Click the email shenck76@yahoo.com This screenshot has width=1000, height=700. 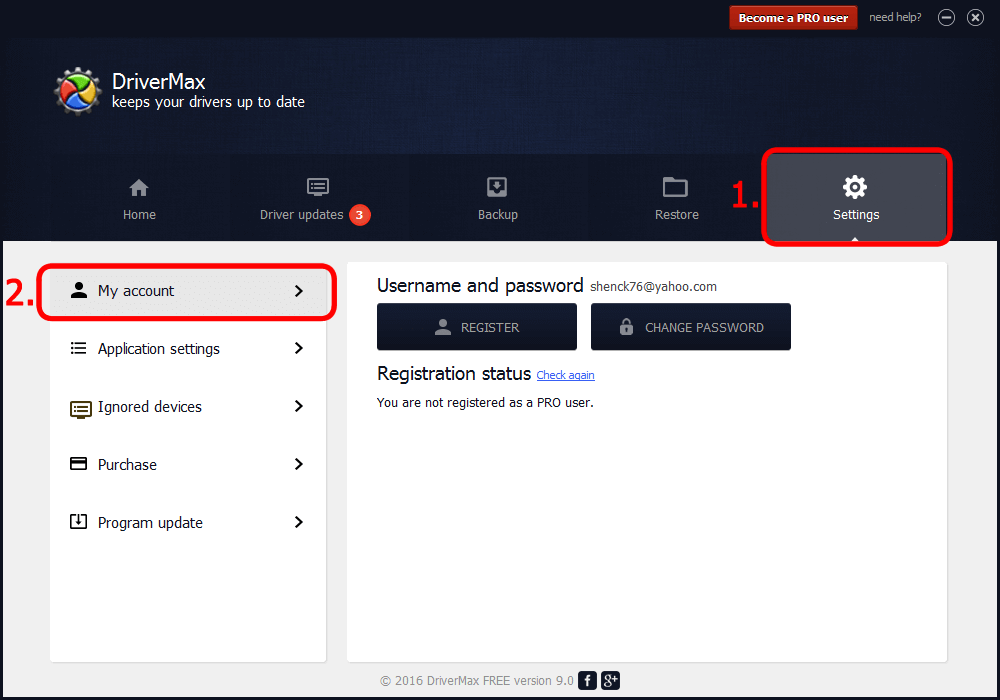tap(653, 286)
